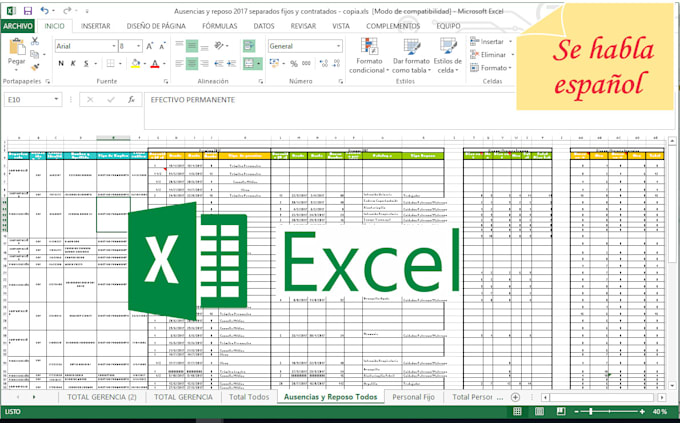
Task: Toggle italic (K) formatting
Action: pos(73,63)
